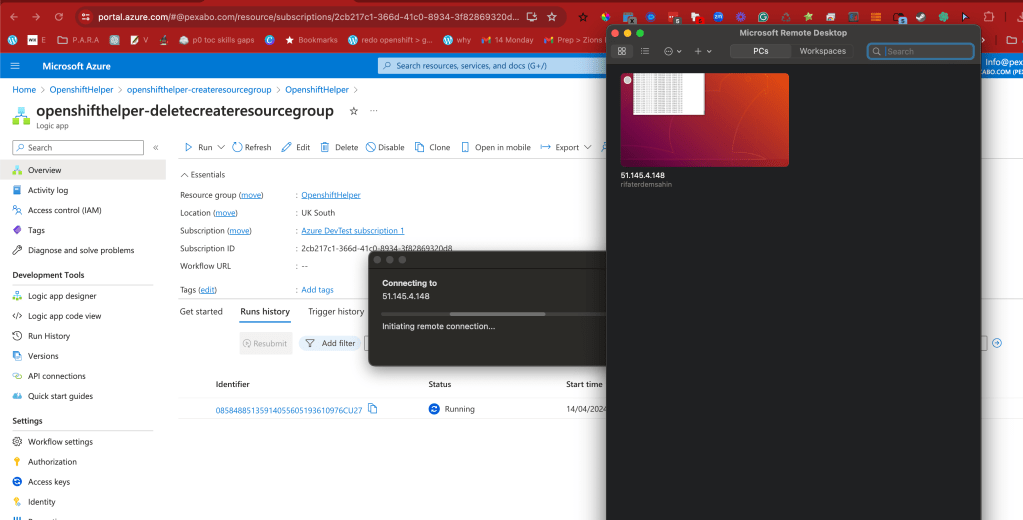This screenshot has height=520, width=1023.
Task: Run the logic app
Action: coord(198,147)
